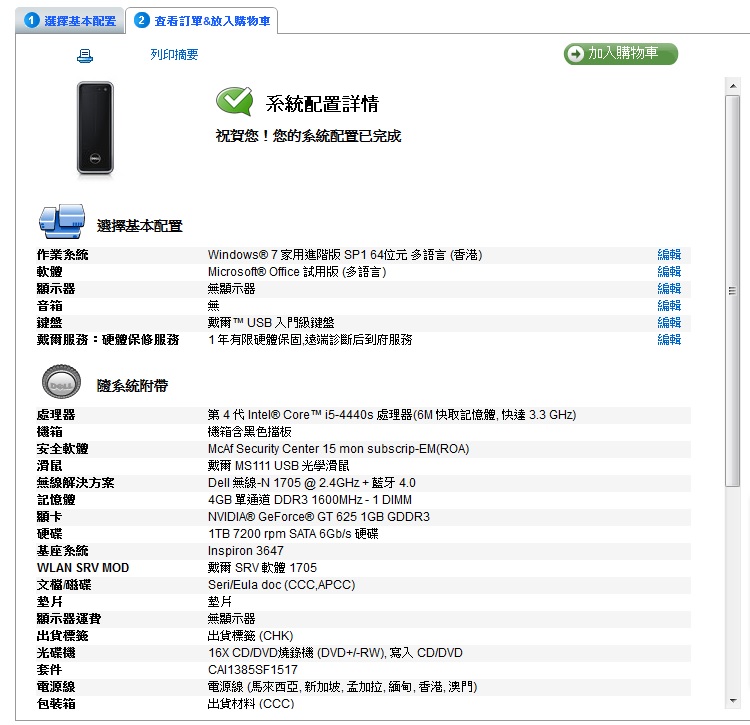This screenshot has height=725, width=750.
Task: Open the 列印摘要 print summary link
Action: [174, 55]
